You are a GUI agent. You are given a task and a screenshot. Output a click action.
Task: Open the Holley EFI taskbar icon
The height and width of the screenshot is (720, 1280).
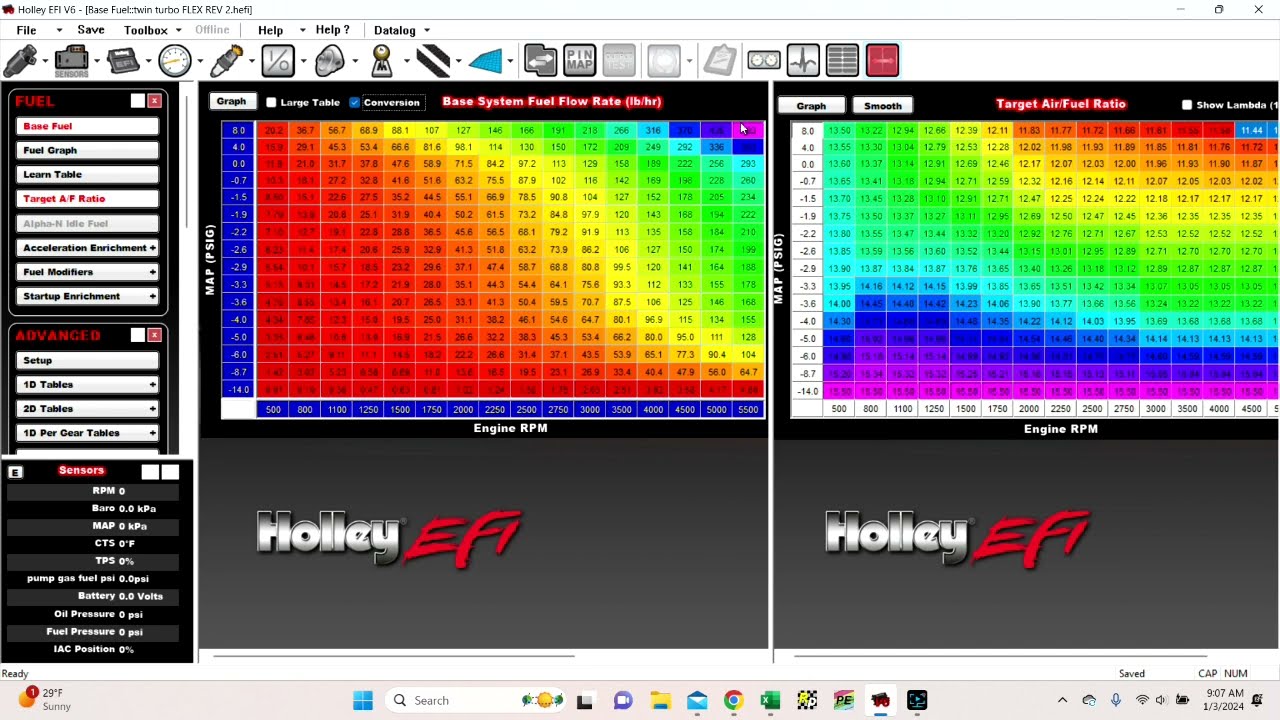pos(880,700)
